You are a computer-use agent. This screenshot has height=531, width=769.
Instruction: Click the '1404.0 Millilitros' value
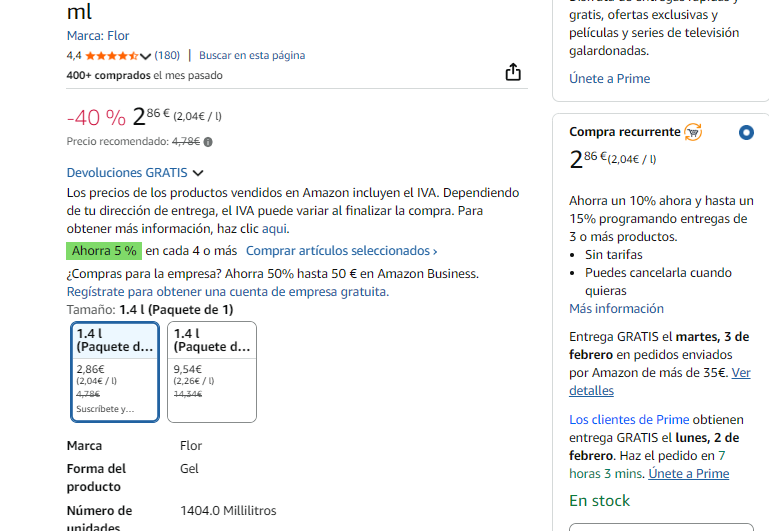pyautogui.click(x=228, y=511)
